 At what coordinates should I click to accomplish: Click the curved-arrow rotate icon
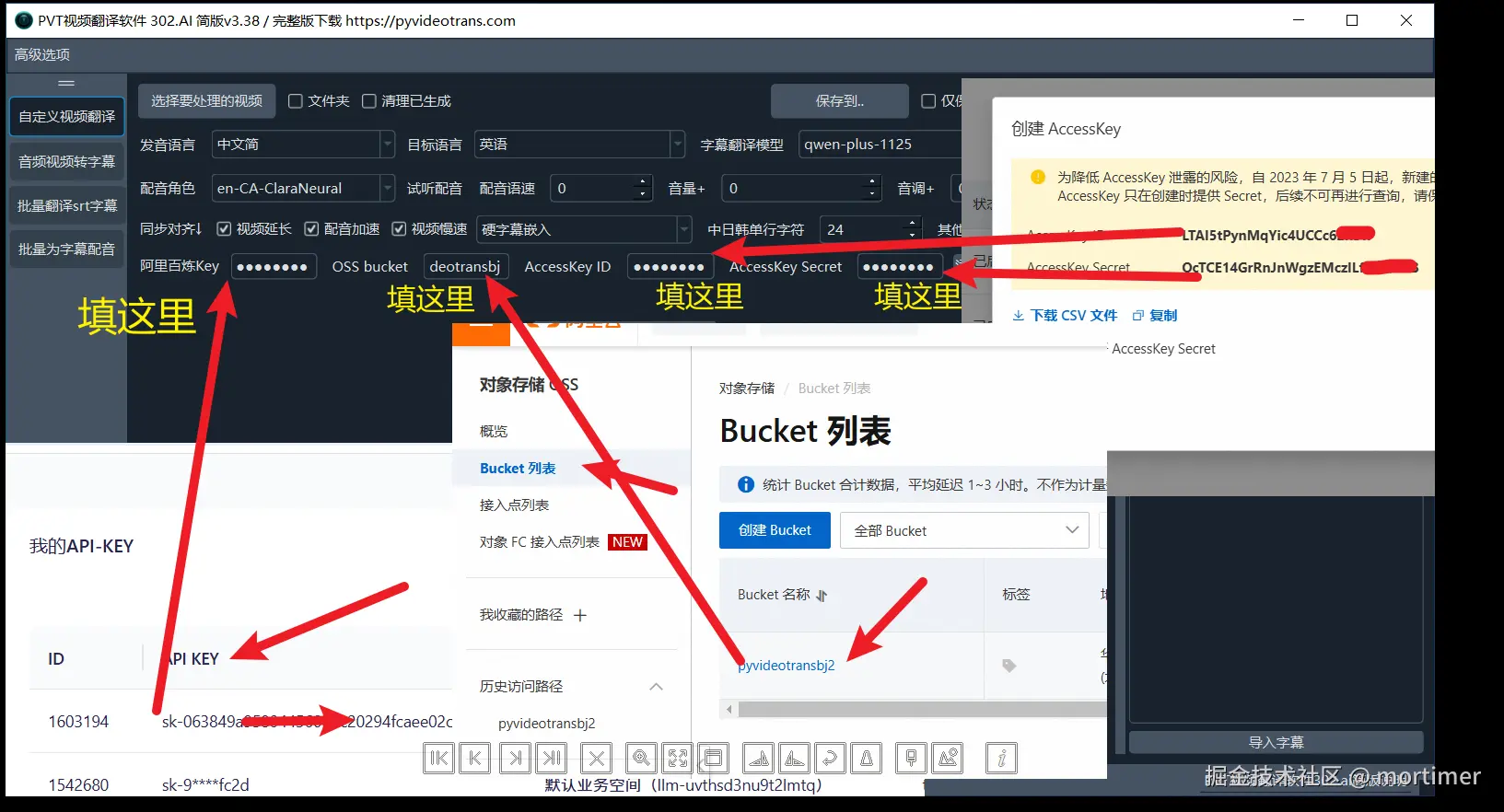coord(830,759)
